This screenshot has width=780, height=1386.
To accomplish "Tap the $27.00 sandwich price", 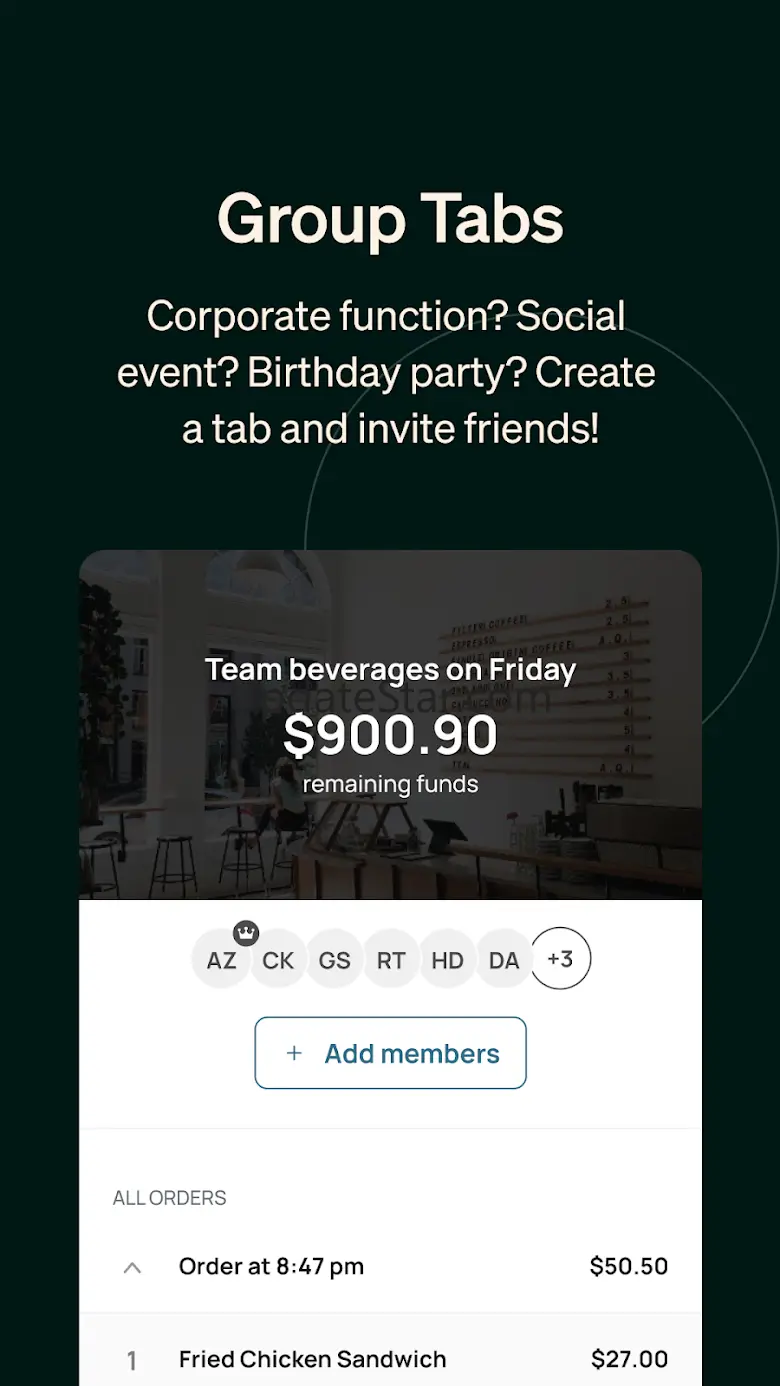I will click(x=629, y=1359).
